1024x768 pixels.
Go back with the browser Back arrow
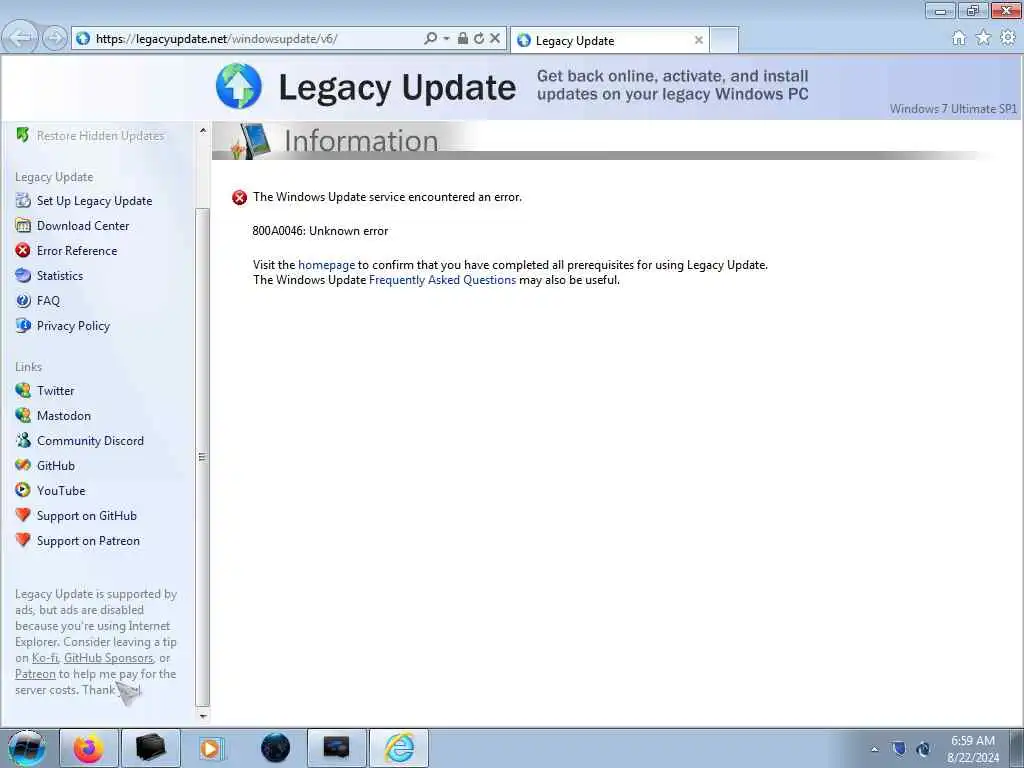[x=20, y=38]
